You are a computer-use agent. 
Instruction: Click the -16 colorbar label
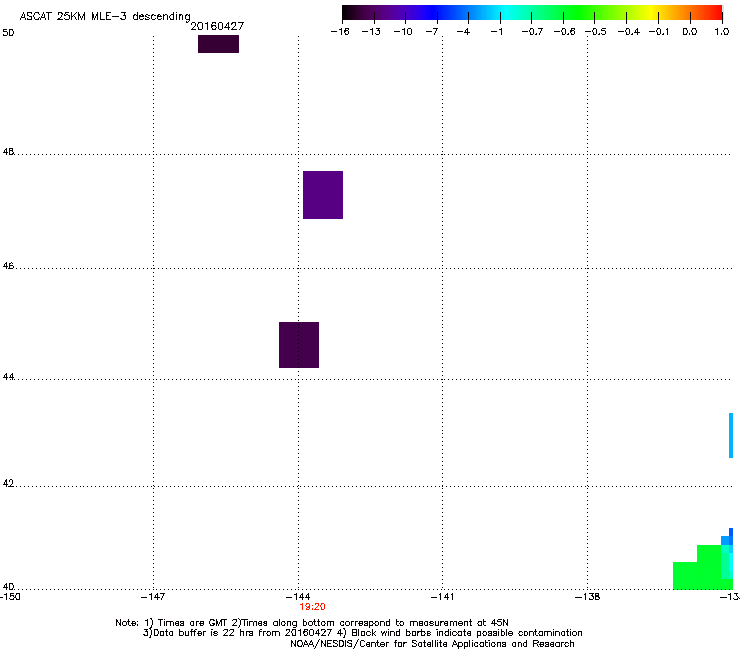(x=340, y=32)
